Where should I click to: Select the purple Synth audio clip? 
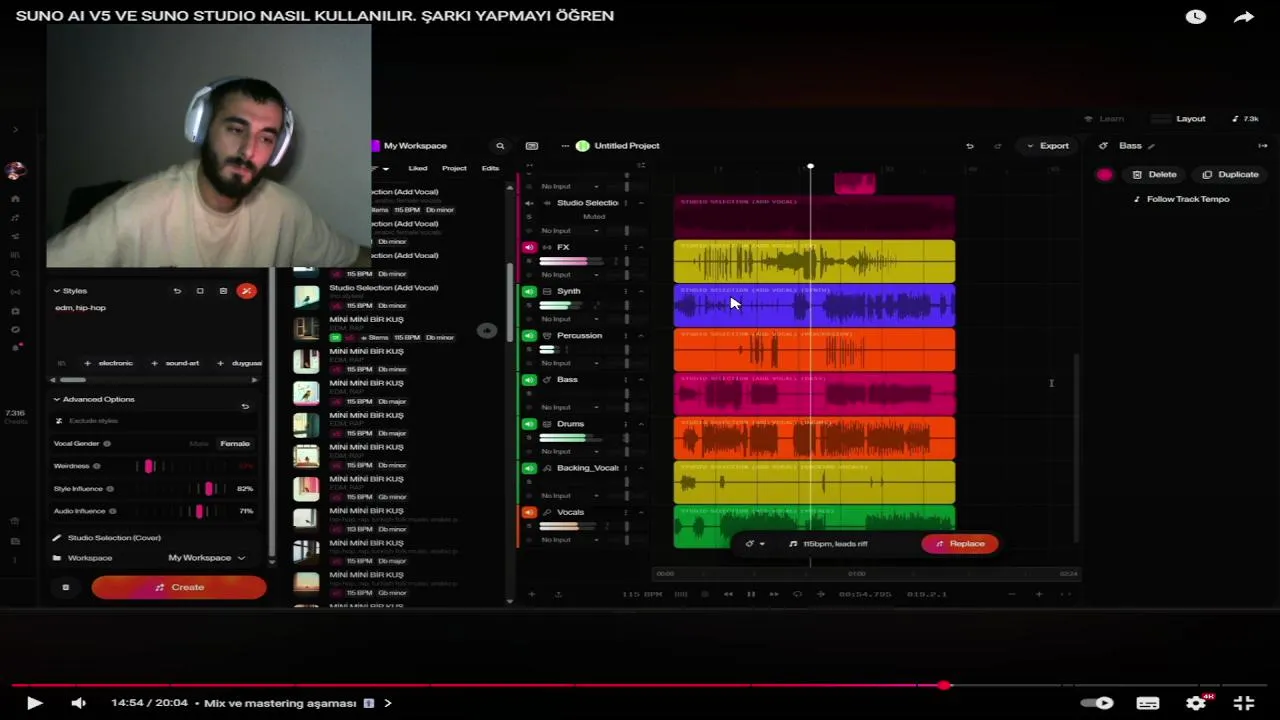click(x=814, y=305)
